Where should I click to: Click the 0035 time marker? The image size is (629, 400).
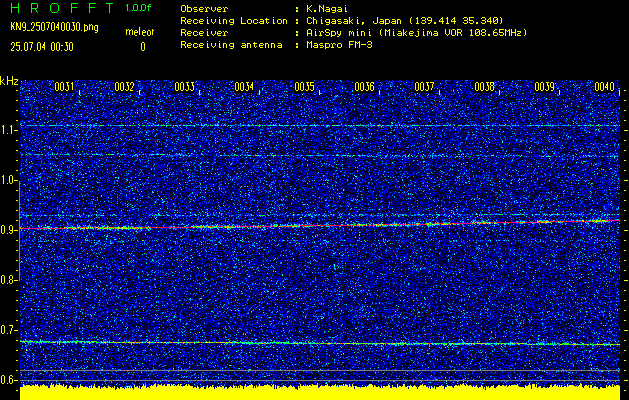pyautogui.click(x=304, y=87)
